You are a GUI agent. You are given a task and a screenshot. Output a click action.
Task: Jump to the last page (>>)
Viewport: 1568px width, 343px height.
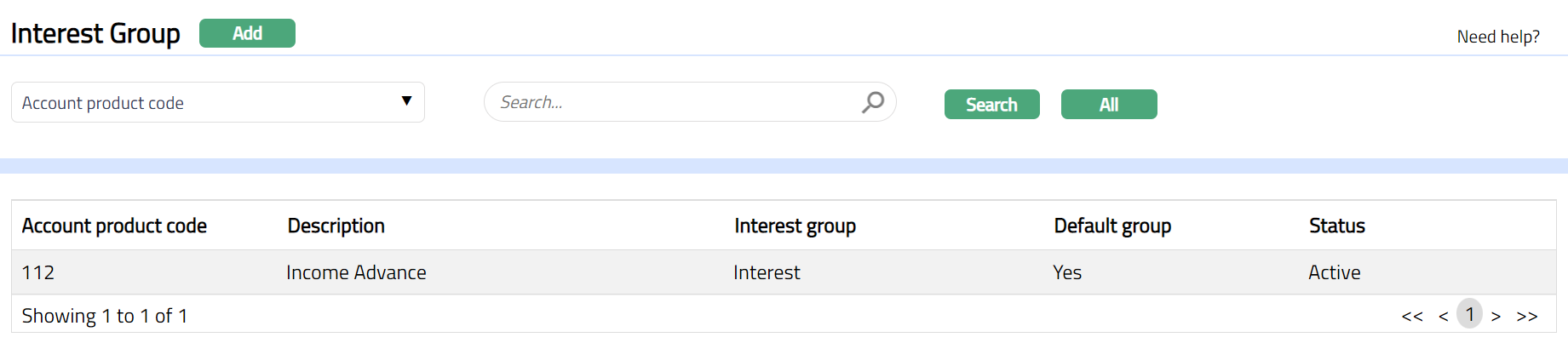[1527, 317]
